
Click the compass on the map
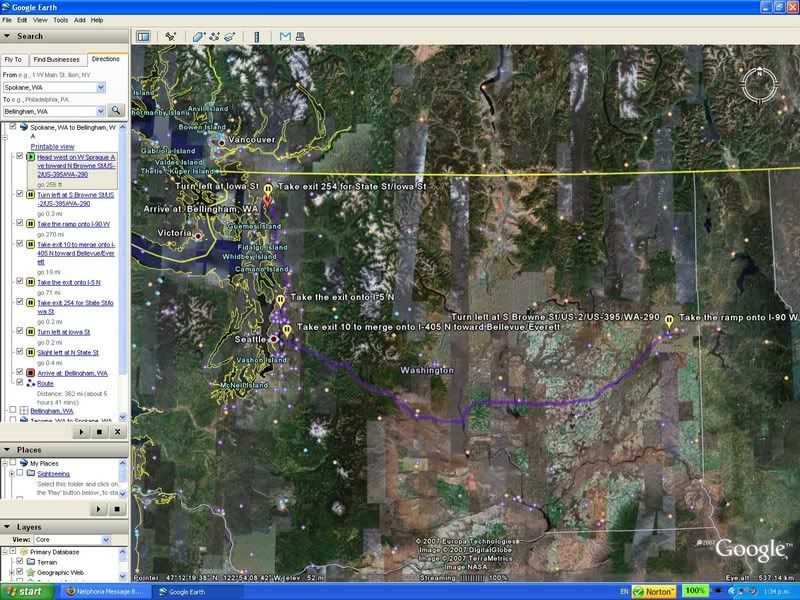pyautogui.click(x=760, y=85)
